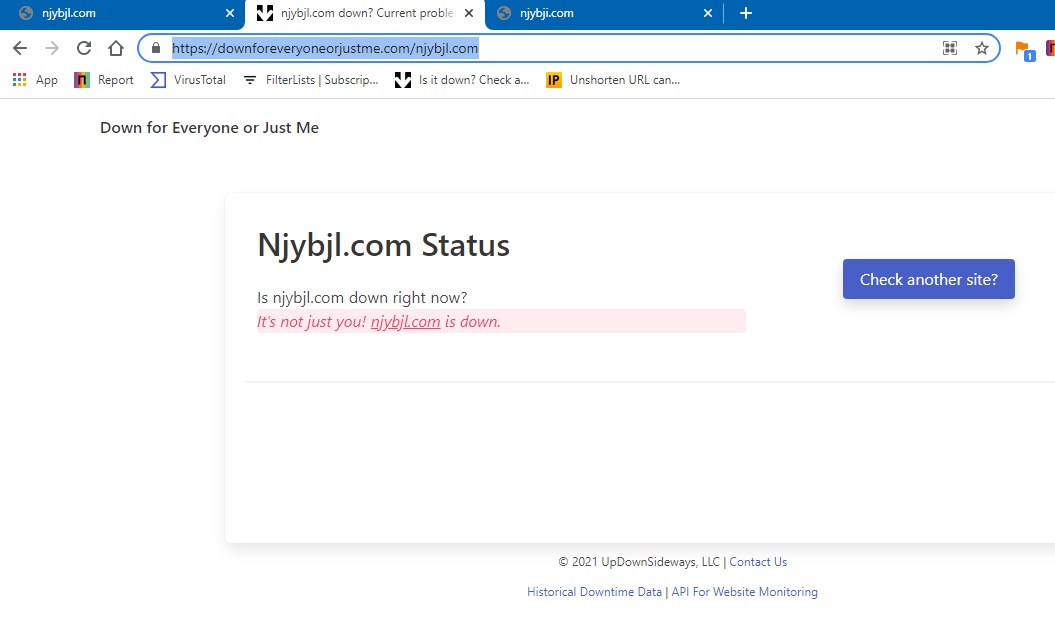Screen dimensions: 1055x626
Task: Click the QR code icon in address bar
Action: tap(949, 48)
